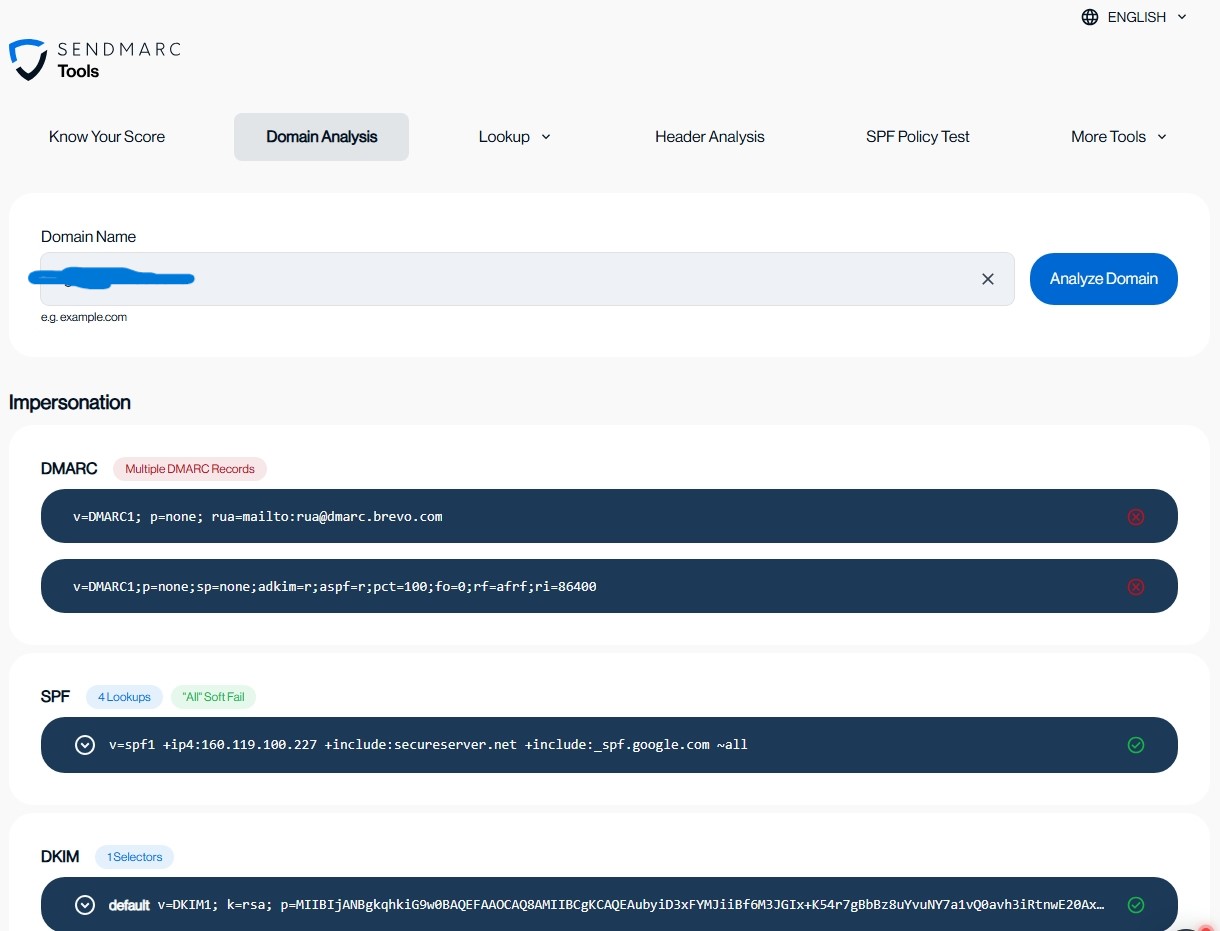Viewport: 1220px width, 931px height.
Task: Open the More Tools dropdown menu
Action: (1119, 137)
